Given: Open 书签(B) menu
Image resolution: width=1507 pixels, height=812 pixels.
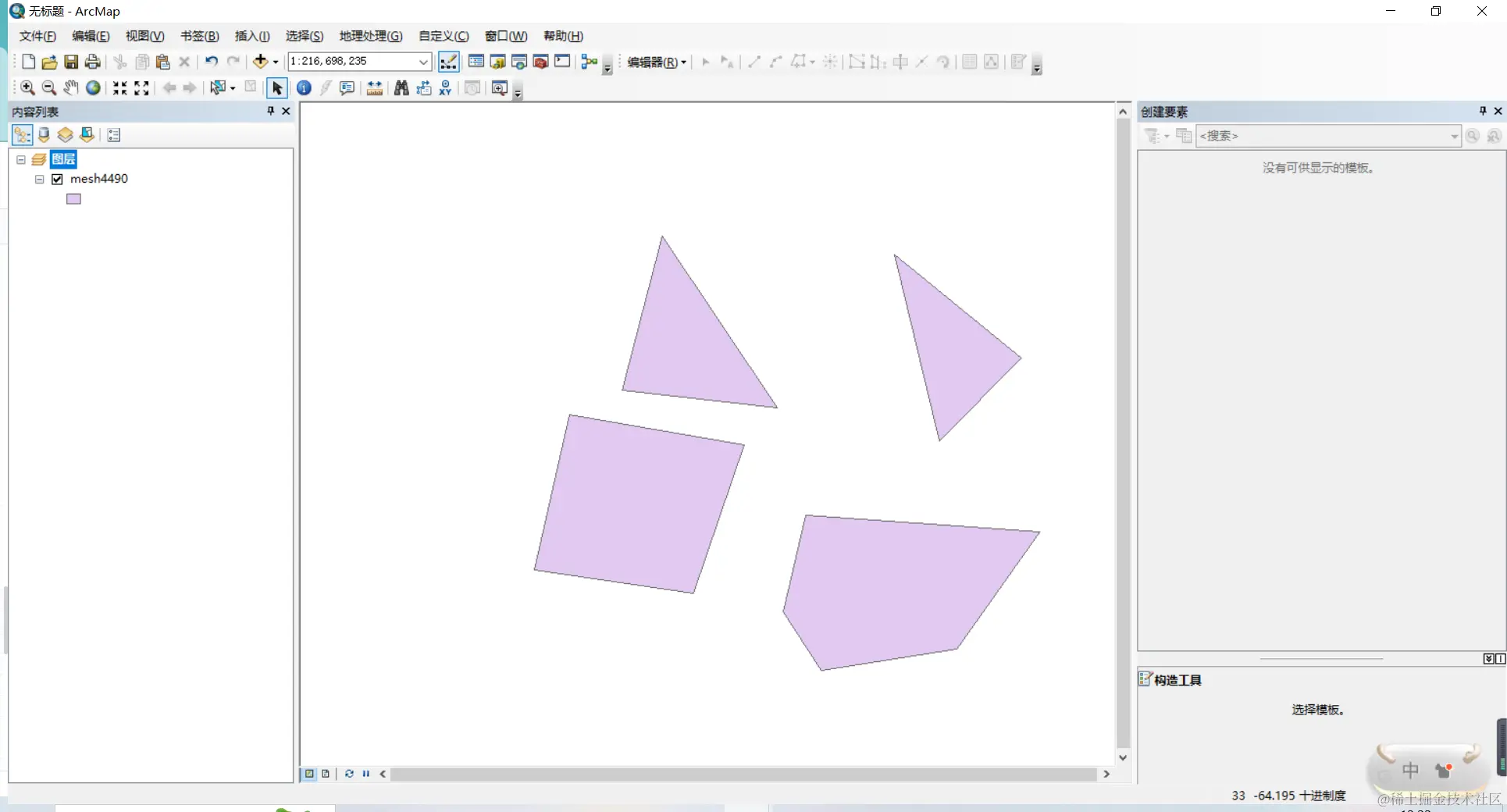Looking at the screenshot, I should [x=199, y=36].
